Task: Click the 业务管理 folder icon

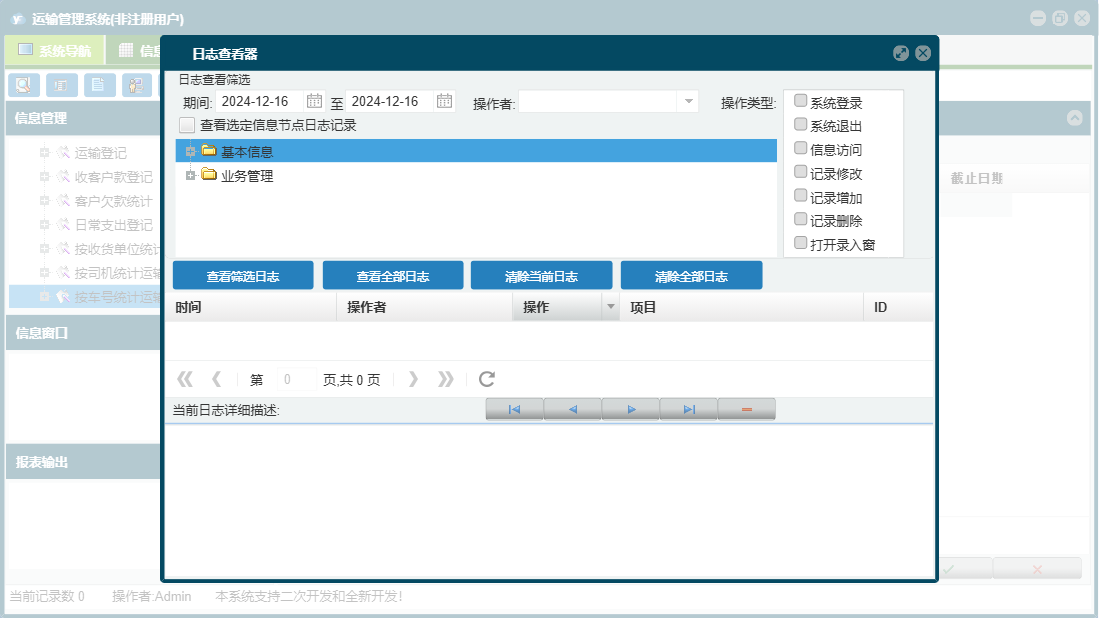Action: [x=209, y=174]
